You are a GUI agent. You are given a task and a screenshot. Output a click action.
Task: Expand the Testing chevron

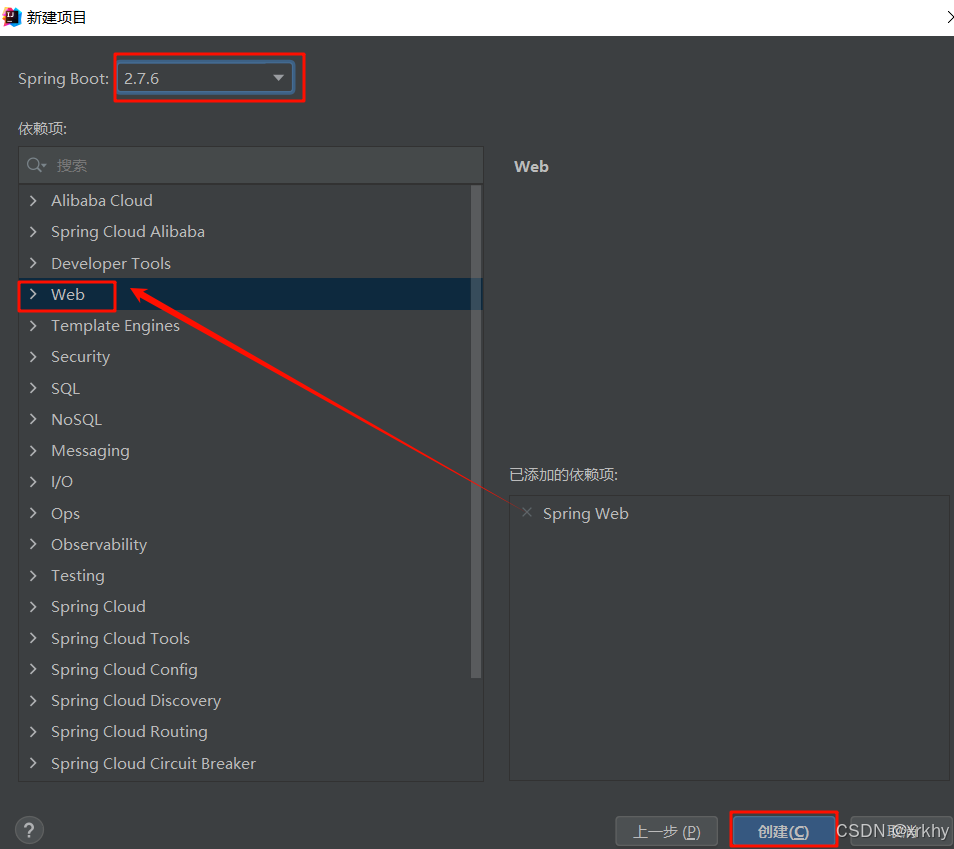[x=33, y=575]
